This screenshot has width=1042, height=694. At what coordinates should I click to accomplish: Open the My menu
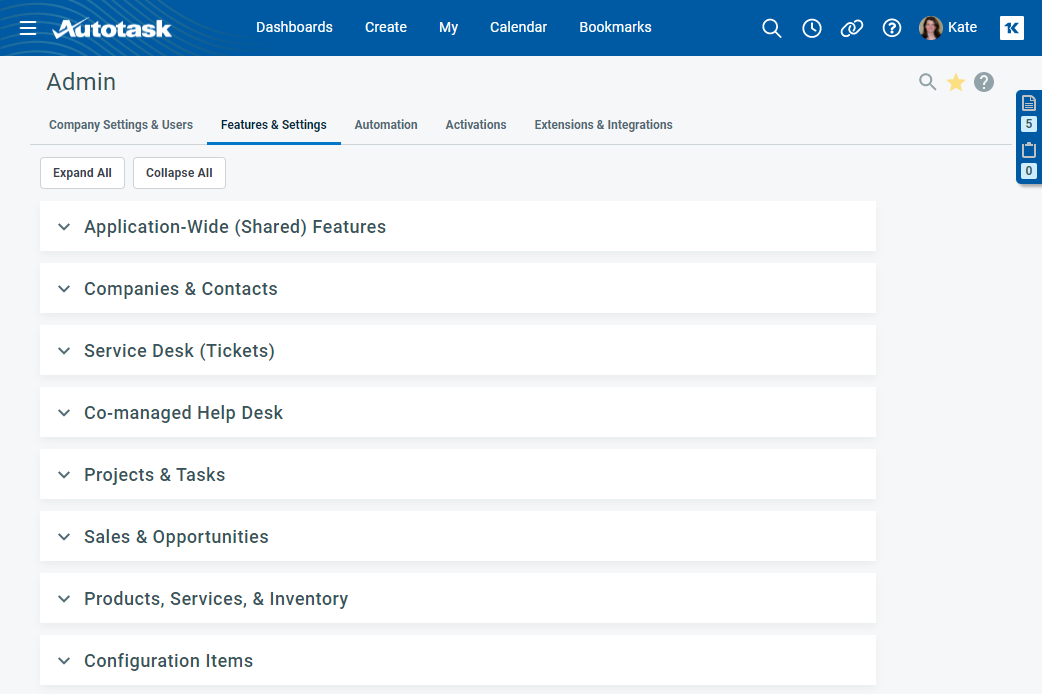click(x=449, y=27)
